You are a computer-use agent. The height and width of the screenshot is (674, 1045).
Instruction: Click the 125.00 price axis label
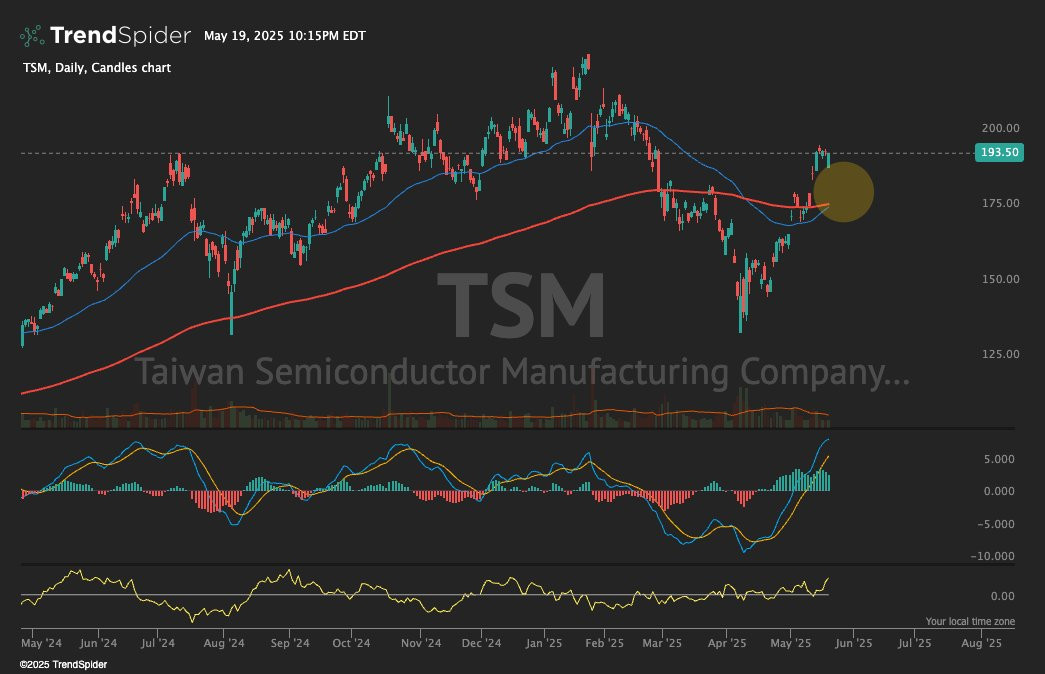tap(1000, 354)
